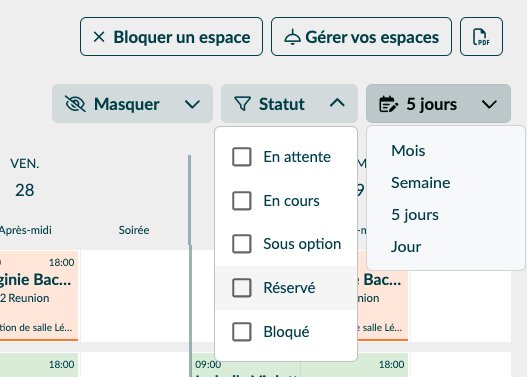Click the calendar edit icon beside 5 jours
527x377 pixels.
389,103
